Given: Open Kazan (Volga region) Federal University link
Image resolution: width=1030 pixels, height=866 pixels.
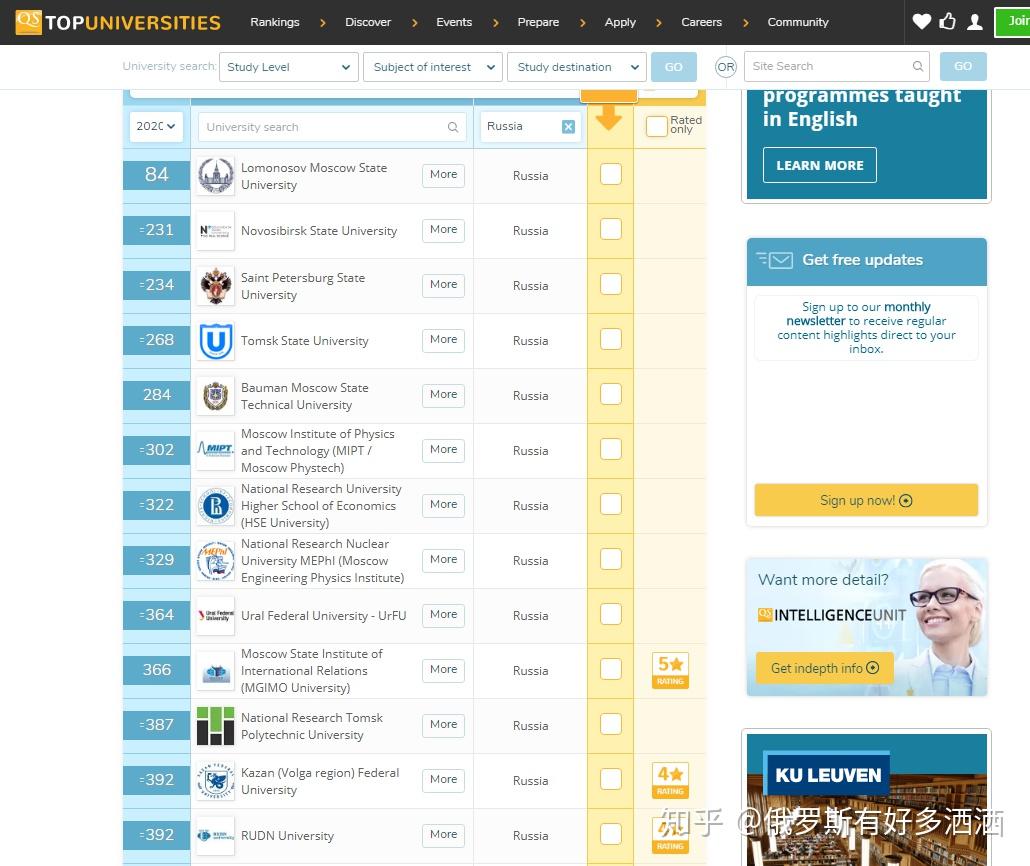Looking at the screenshot, I should [x=320, y=781].
